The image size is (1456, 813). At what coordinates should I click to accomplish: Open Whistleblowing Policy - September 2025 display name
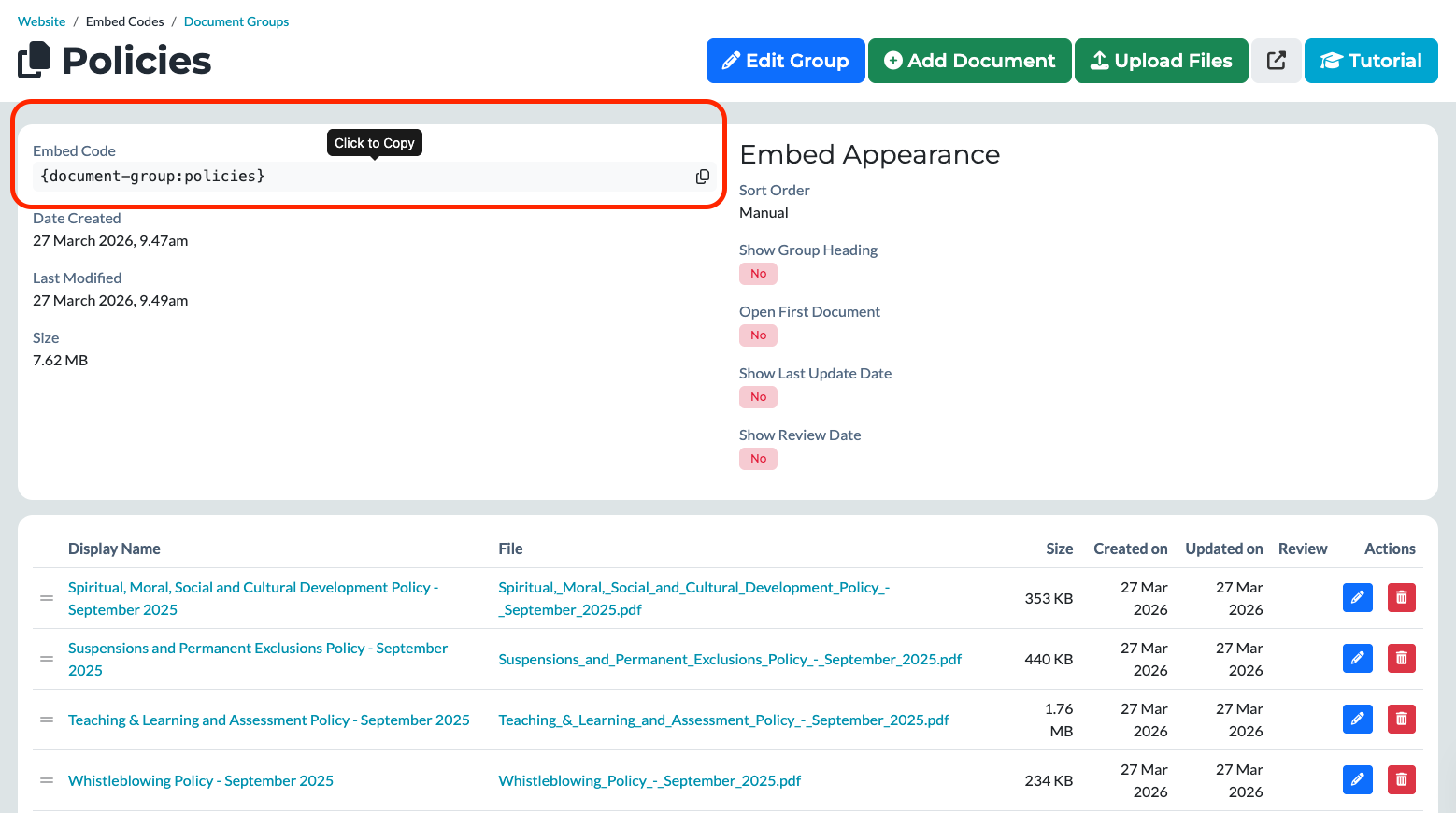[x=201, y=780]
